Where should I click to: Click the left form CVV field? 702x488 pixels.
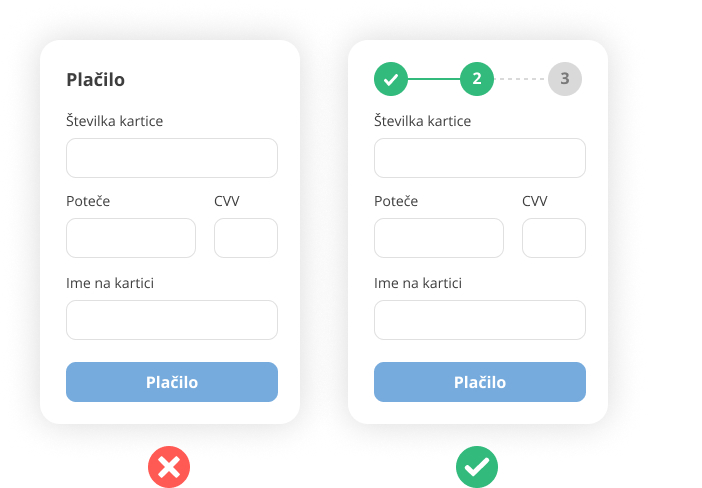click(x=246, y=238)
